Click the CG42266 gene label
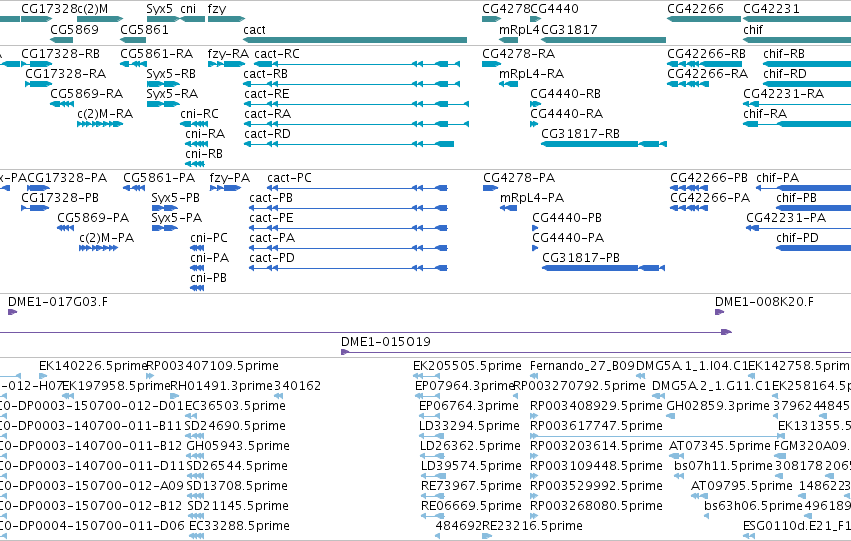This screenshot has width=851, height=541. (x=695, y=9)
